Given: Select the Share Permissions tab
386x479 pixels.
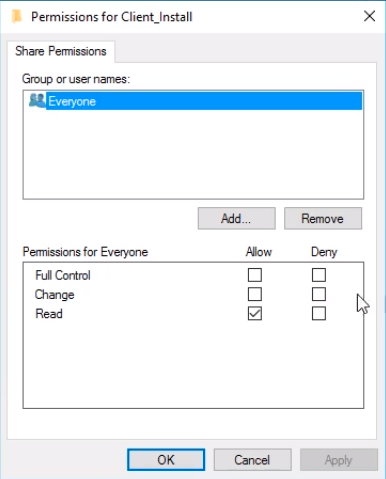Looking at the screenshot, I should 61,51.
